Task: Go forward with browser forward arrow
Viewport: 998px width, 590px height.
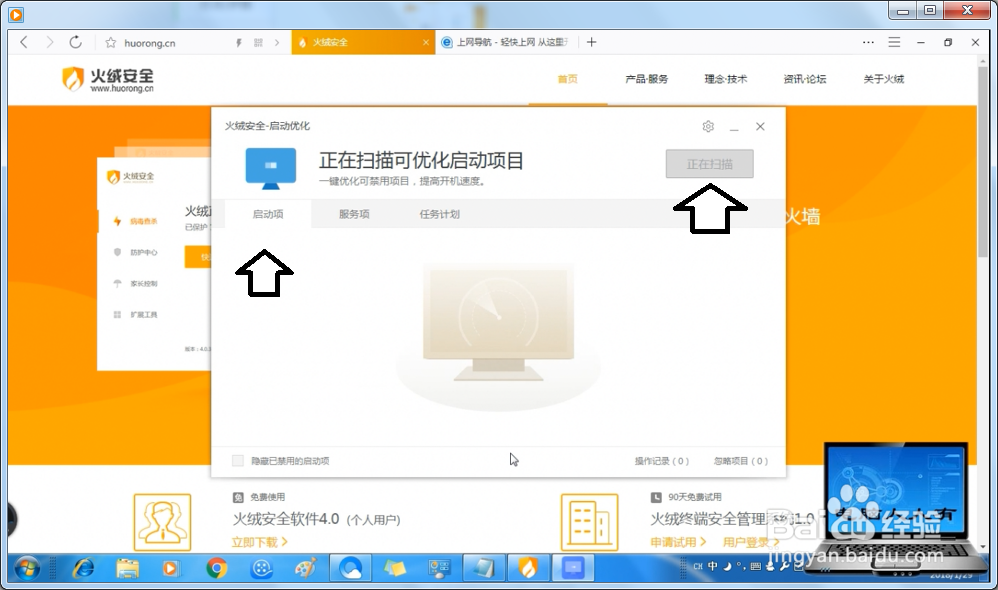Action: point(50,43)
